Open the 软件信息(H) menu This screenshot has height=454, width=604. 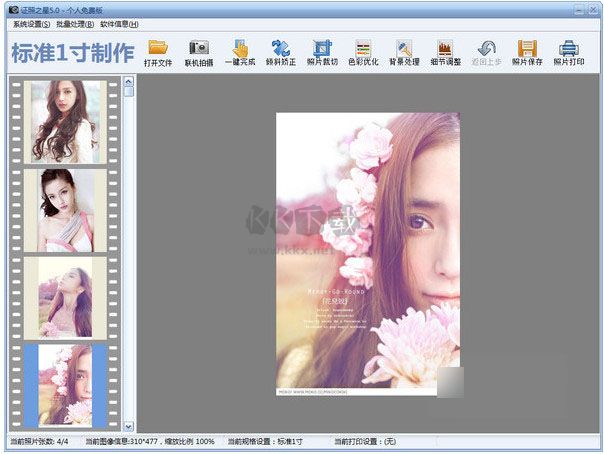tap(119, 23)
